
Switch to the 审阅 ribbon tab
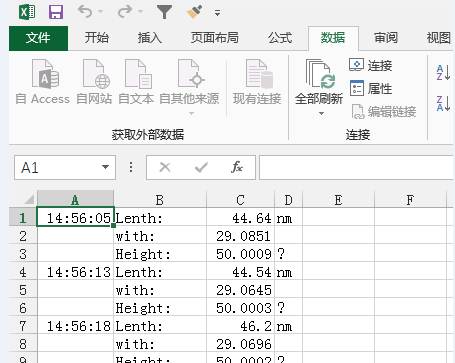[386, 38]
